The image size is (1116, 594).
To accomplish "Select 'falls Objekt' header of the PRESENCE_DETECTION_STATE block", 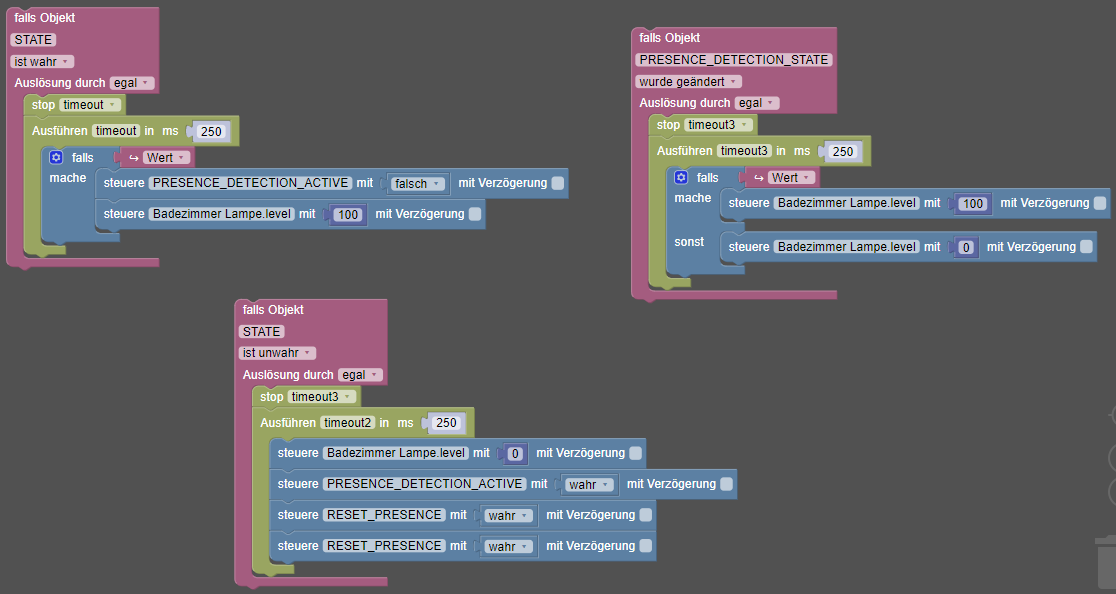I will click(670, 38).
